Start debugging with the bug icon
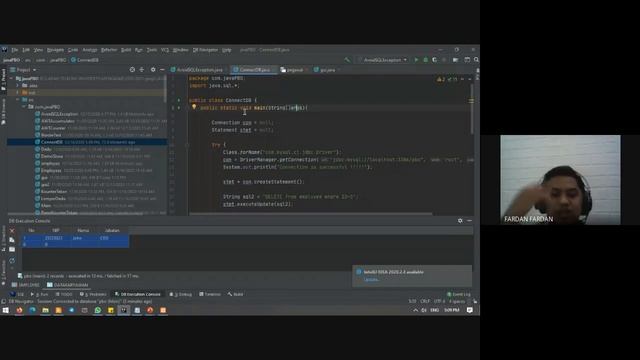 click(425, 60)
